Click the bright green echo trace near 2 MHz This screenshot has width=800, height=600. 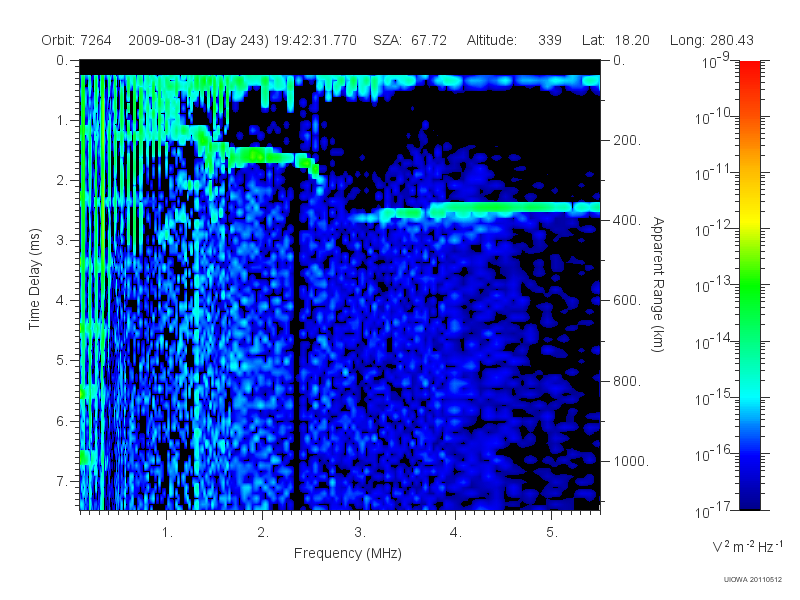261,155
